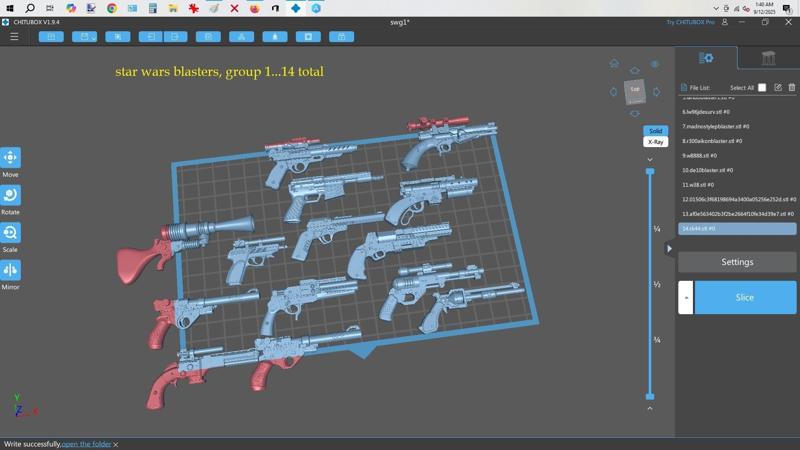Viewport: 800px width, 450px height.
Task: Open the Settings button
Action: point(737,262)
